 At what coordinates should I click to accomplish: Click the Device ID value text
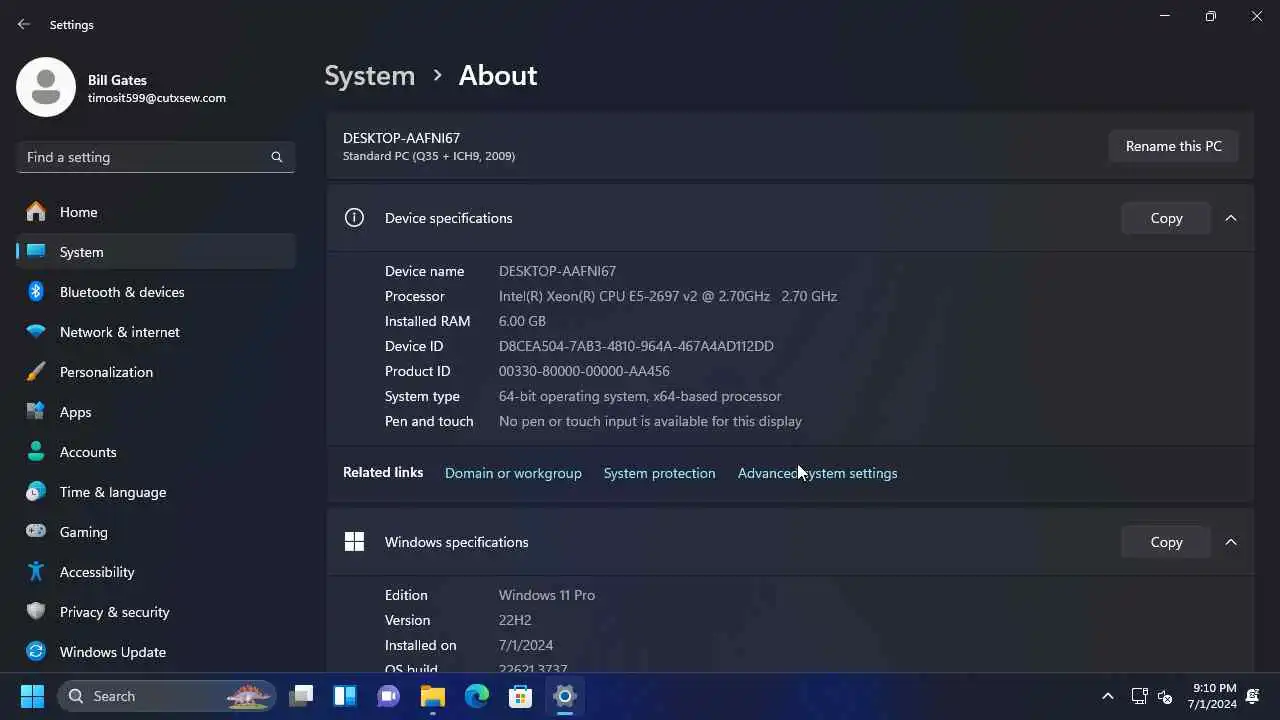click(x=636, y=346)
